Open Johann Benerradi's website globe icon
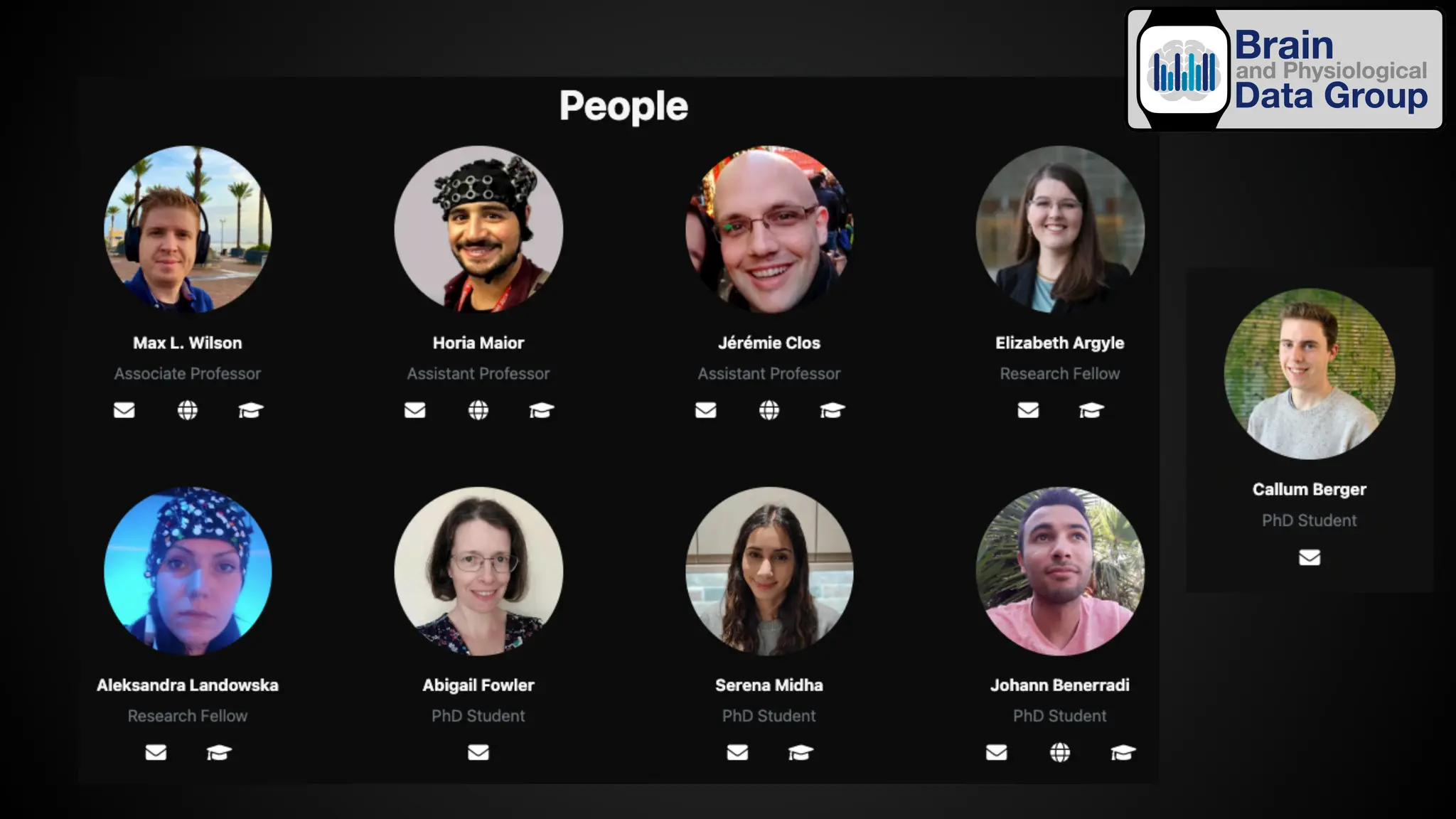The height and width of the screenshot is (819, 1456). (1060, 752)
